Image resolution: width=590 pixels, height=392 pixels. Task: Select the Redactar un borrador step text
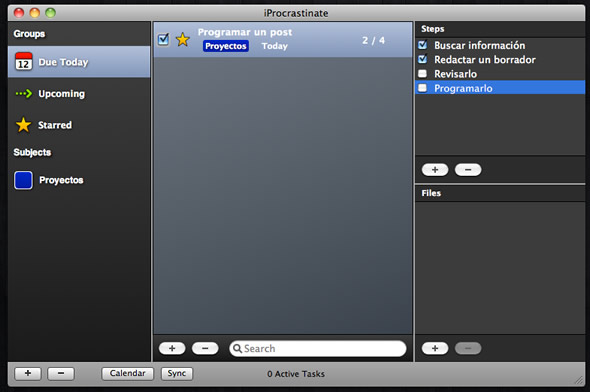point(485,60)
